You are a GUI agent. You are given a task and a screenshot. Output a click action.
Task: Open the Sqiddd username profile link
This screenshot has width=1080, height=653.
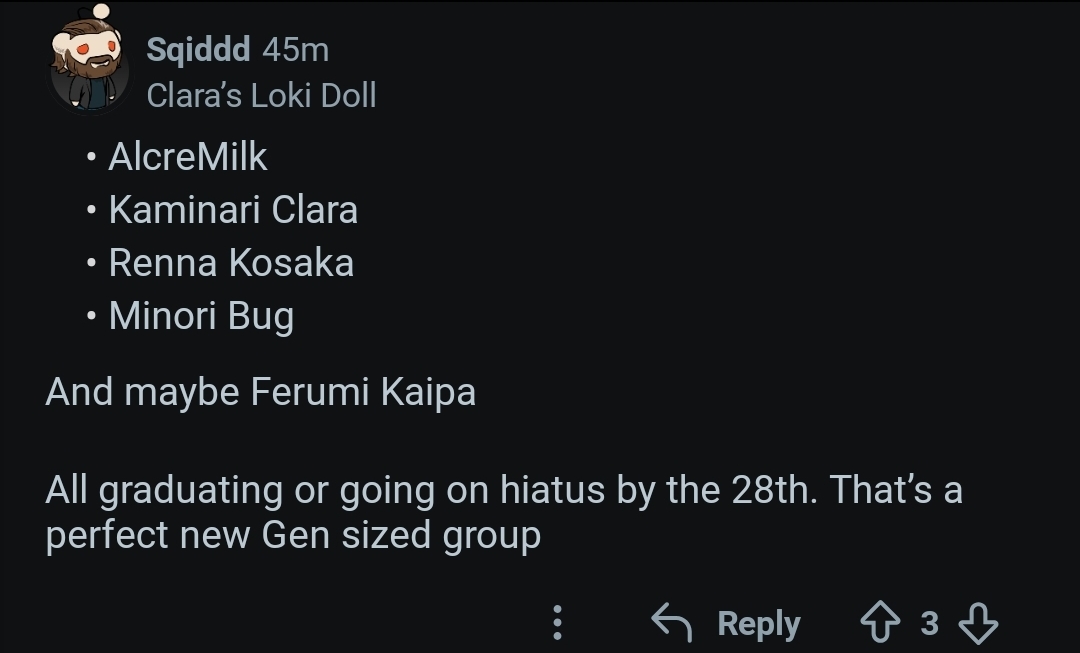point(198,50)
